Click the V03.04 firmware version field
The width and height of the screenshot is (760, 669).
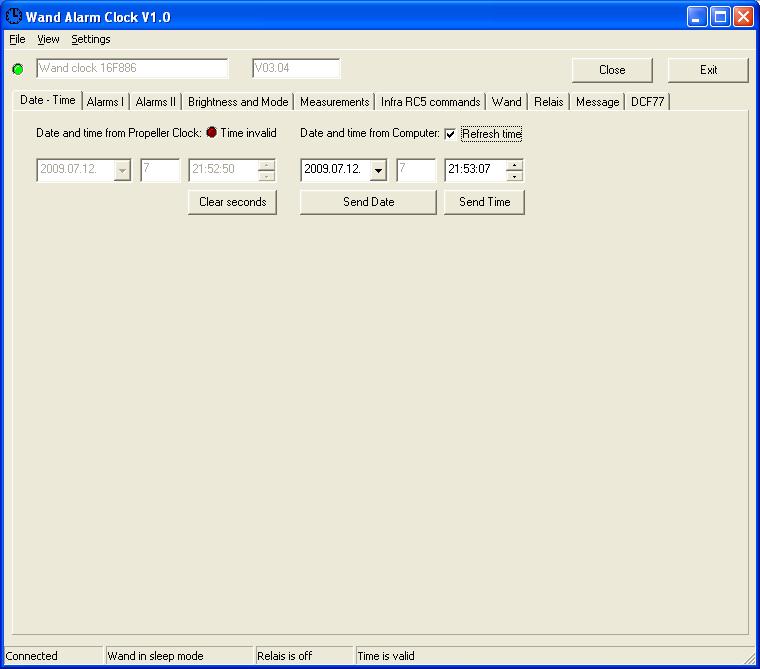[296, 68]
